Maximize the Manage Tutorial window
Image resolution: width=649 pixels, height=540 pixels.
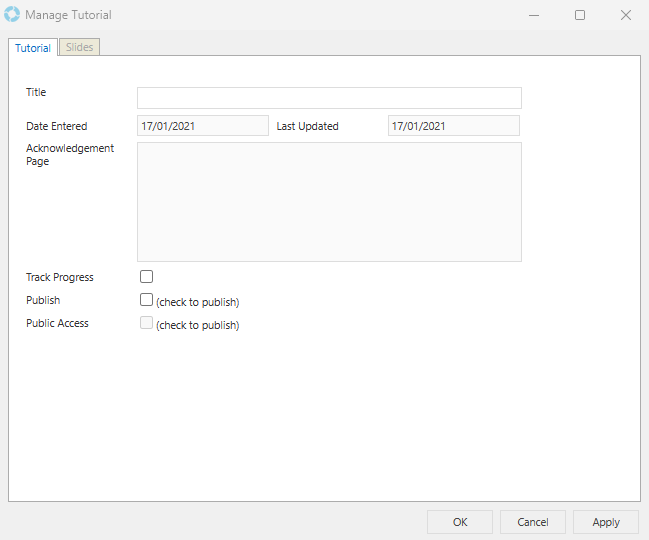[580, 15]
